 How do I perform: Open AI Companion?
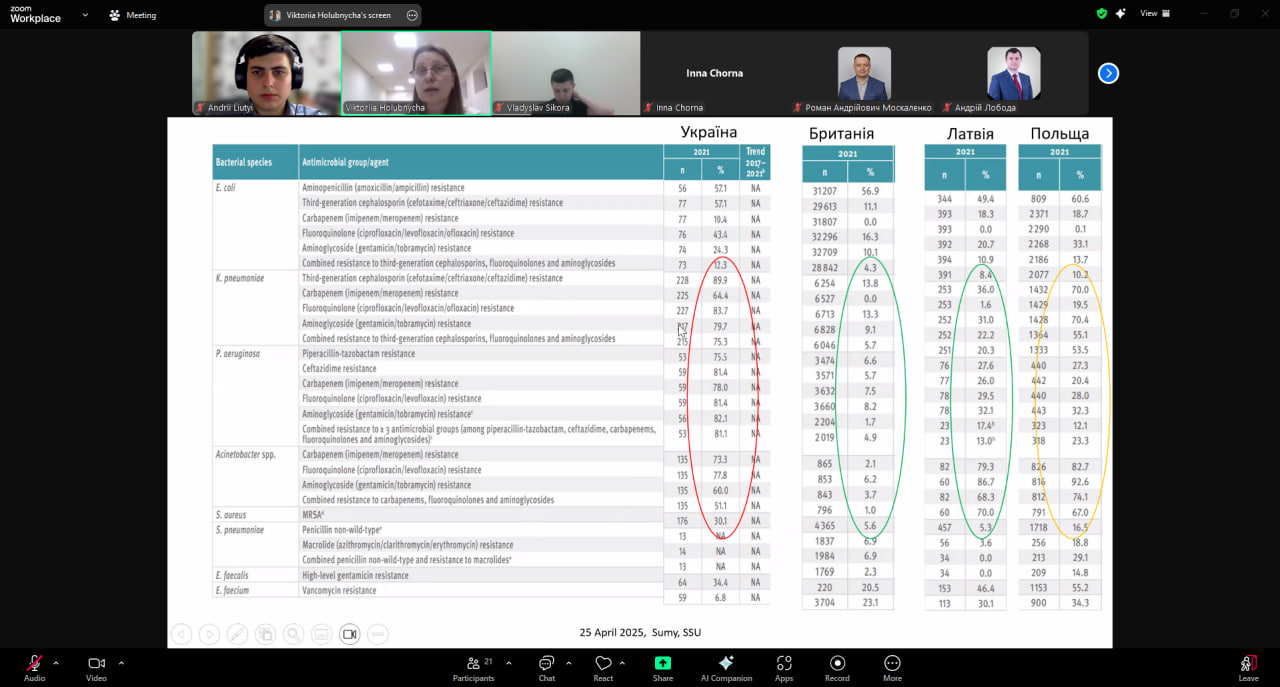pyautogui.click(x=726, y=667)
